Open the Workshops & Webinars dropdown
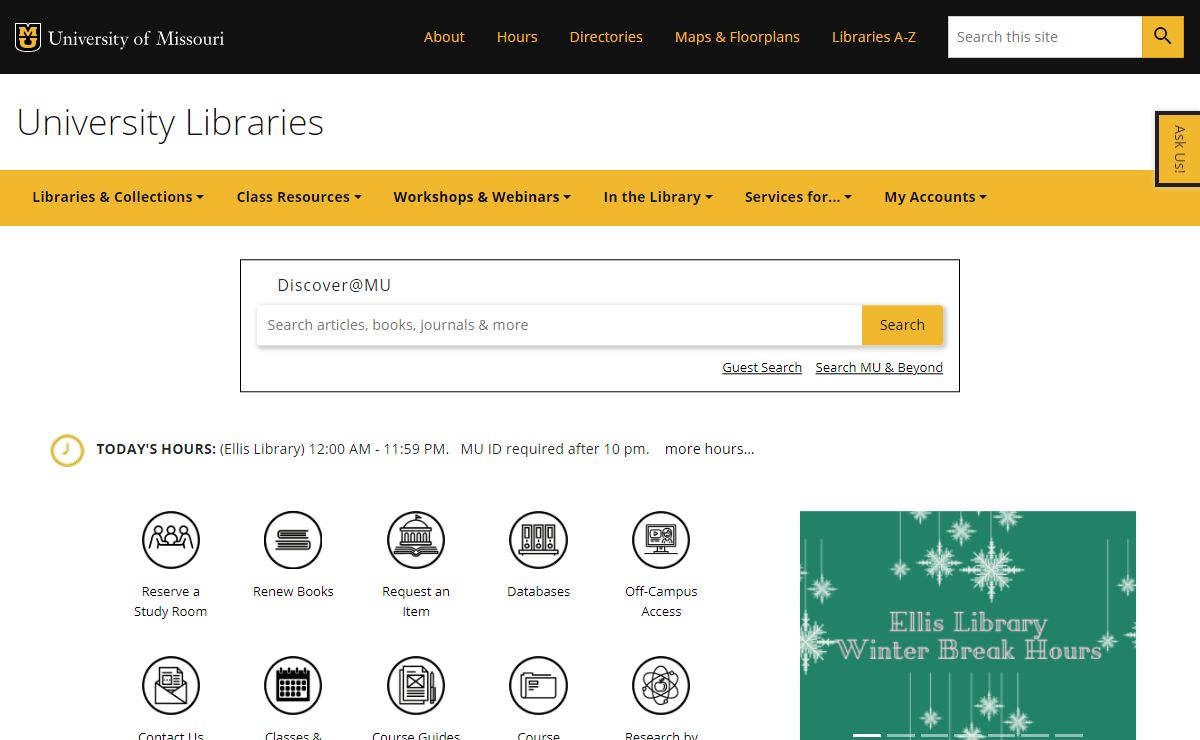 [x=482, y=197]
